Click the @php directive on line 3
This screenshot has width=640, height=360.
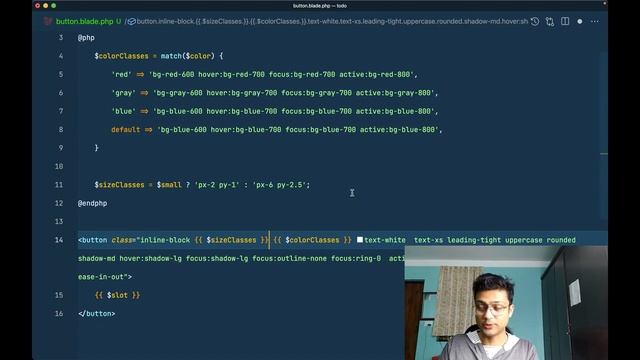86,38
